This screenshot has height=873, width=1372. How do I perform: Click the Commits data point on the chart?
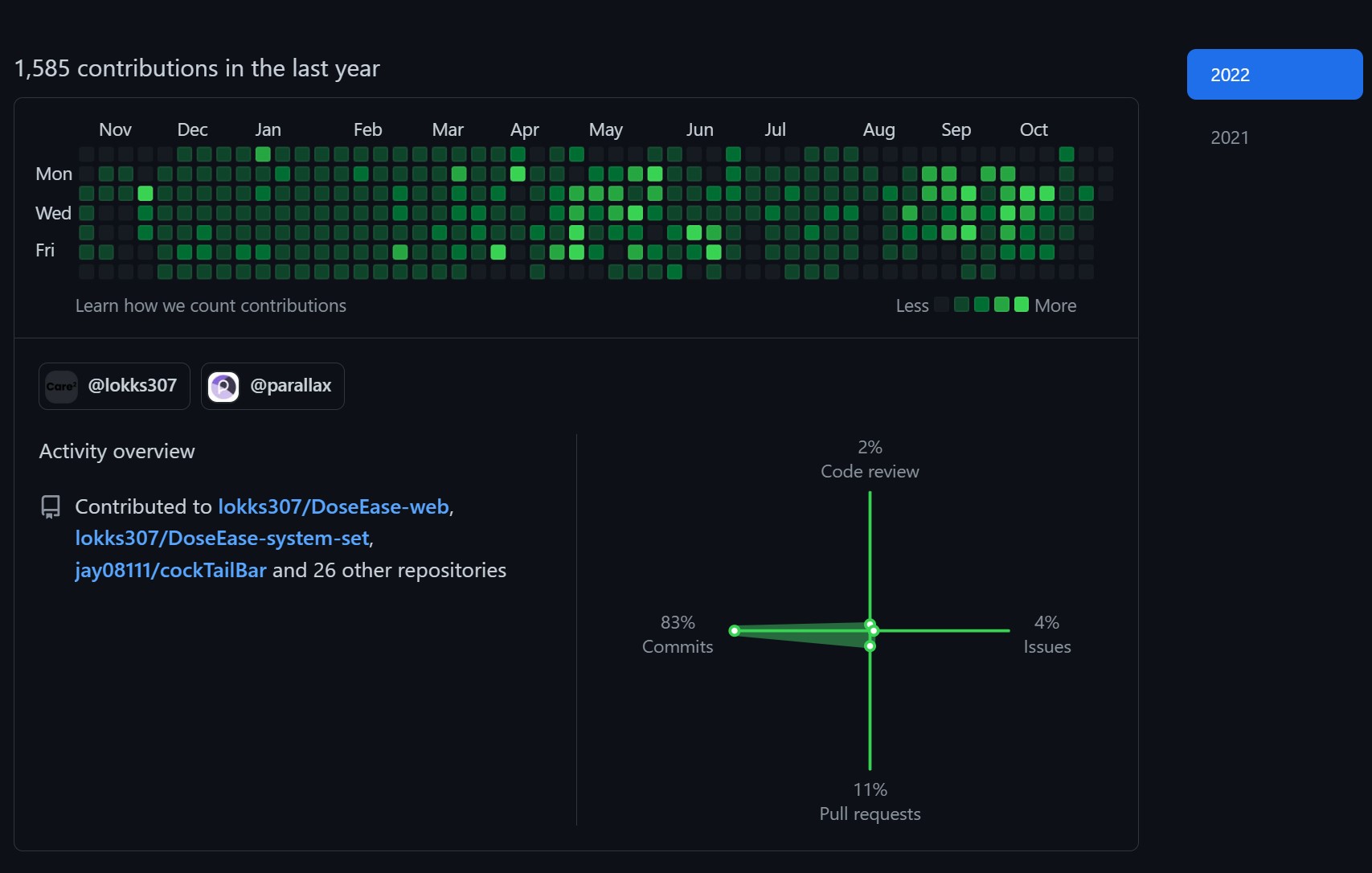pyautogui.click(x=734, y=631)
